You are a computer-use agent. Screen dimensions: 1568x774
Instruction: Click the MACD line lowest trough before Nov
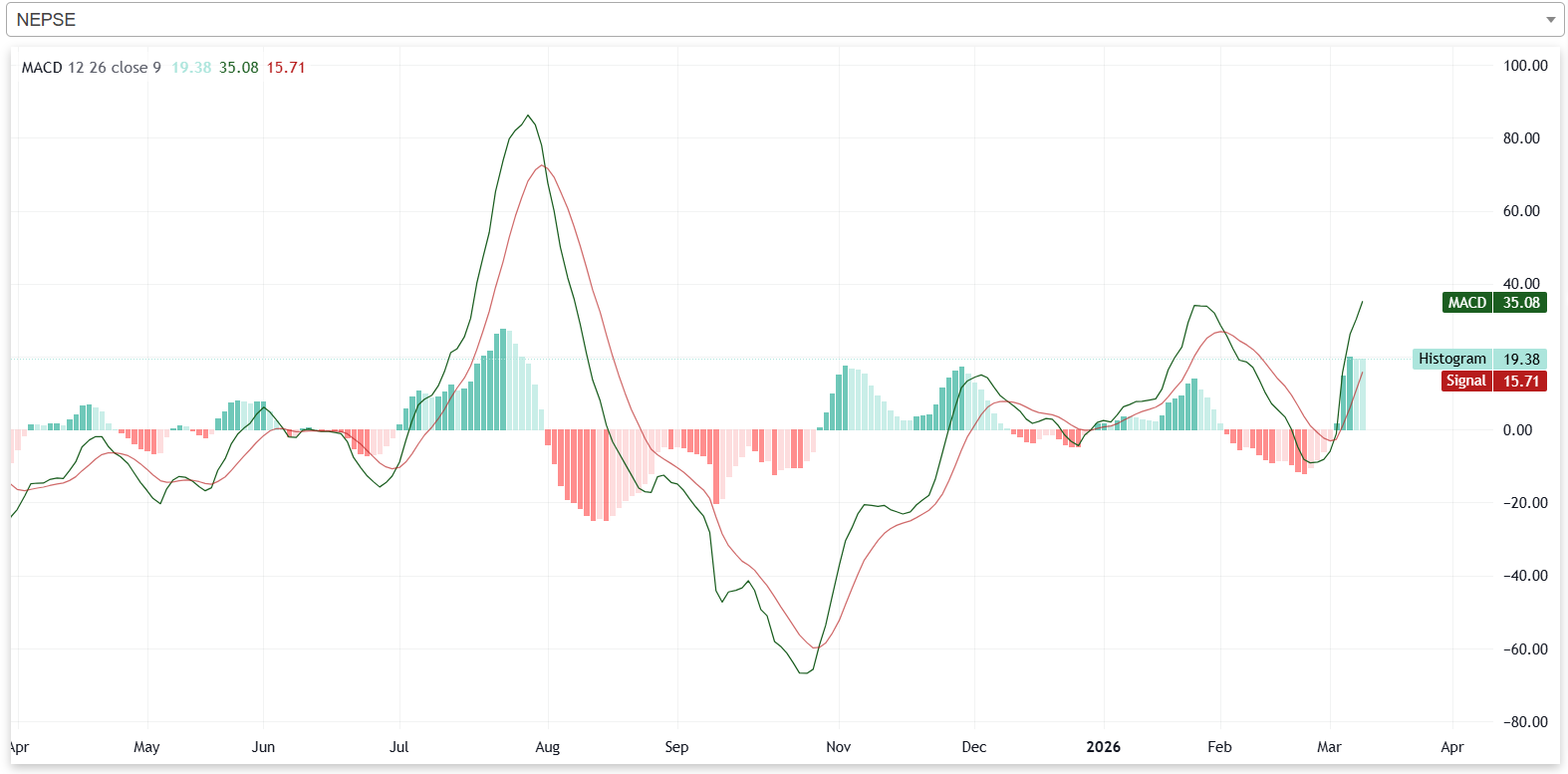coord(803,673)
